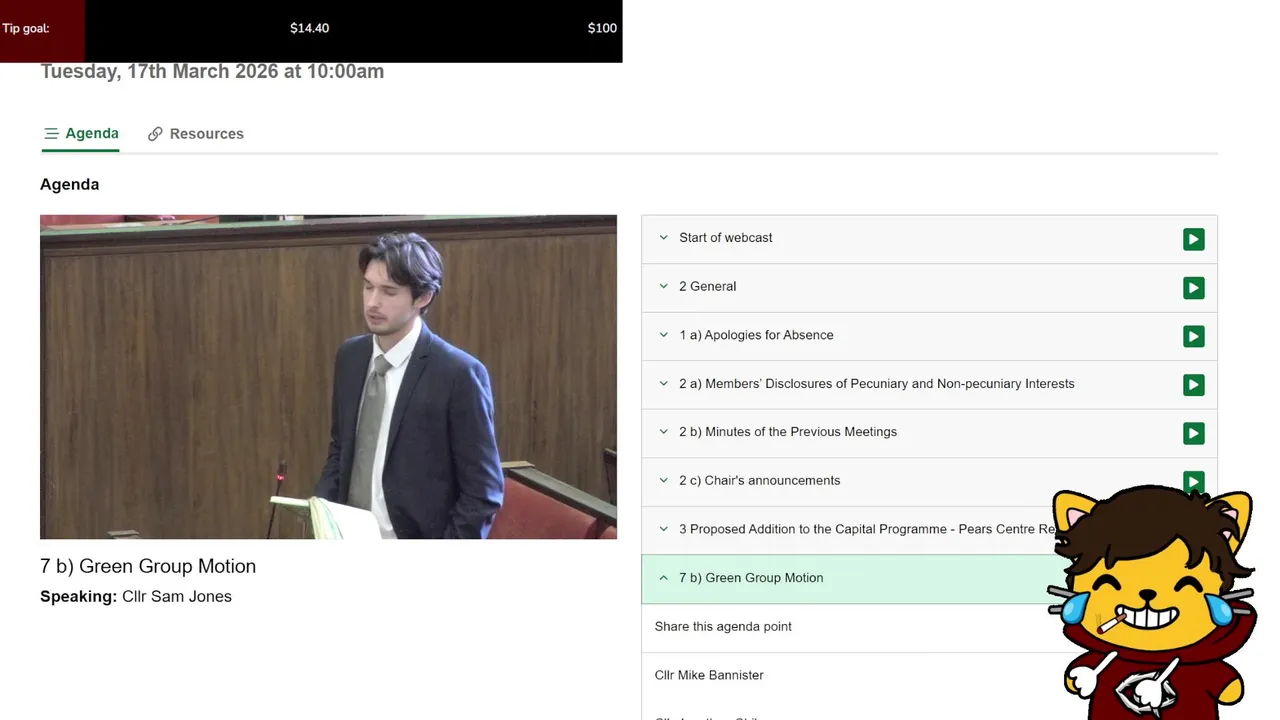Click Share this agenda point
This screenshot has height=720, width=1280.
[x=723, y=626]
